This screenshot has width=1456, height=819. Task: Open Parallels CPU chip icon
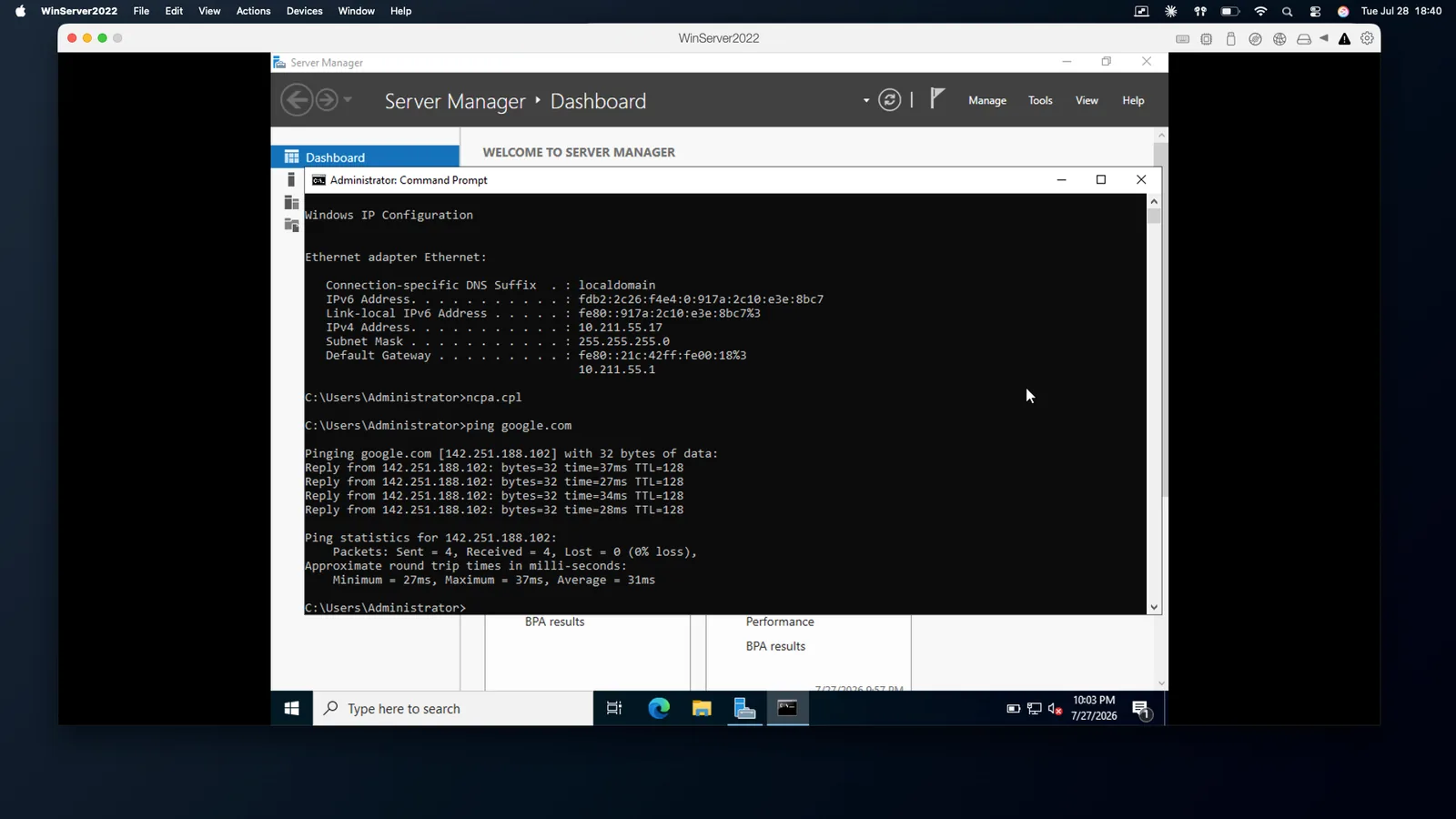coord(1207,38)
